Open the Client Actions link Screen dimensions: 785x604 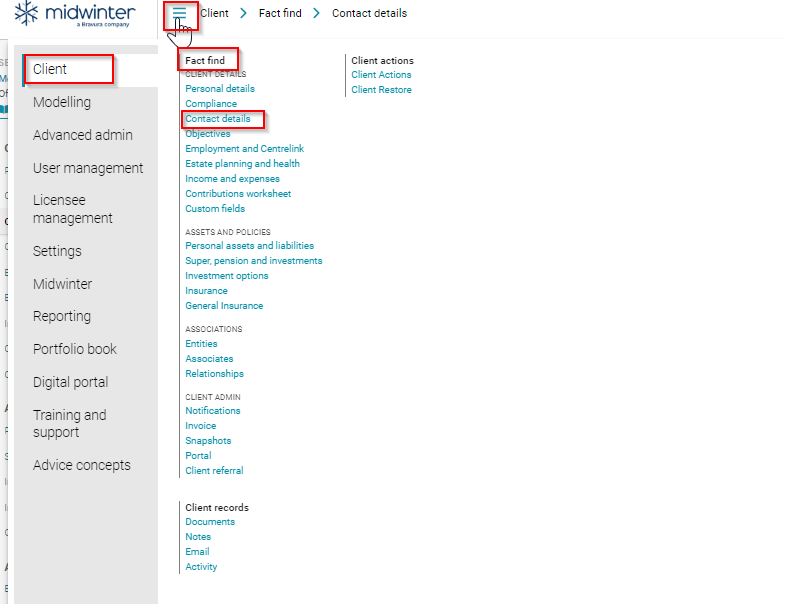[x=381, y=75]
